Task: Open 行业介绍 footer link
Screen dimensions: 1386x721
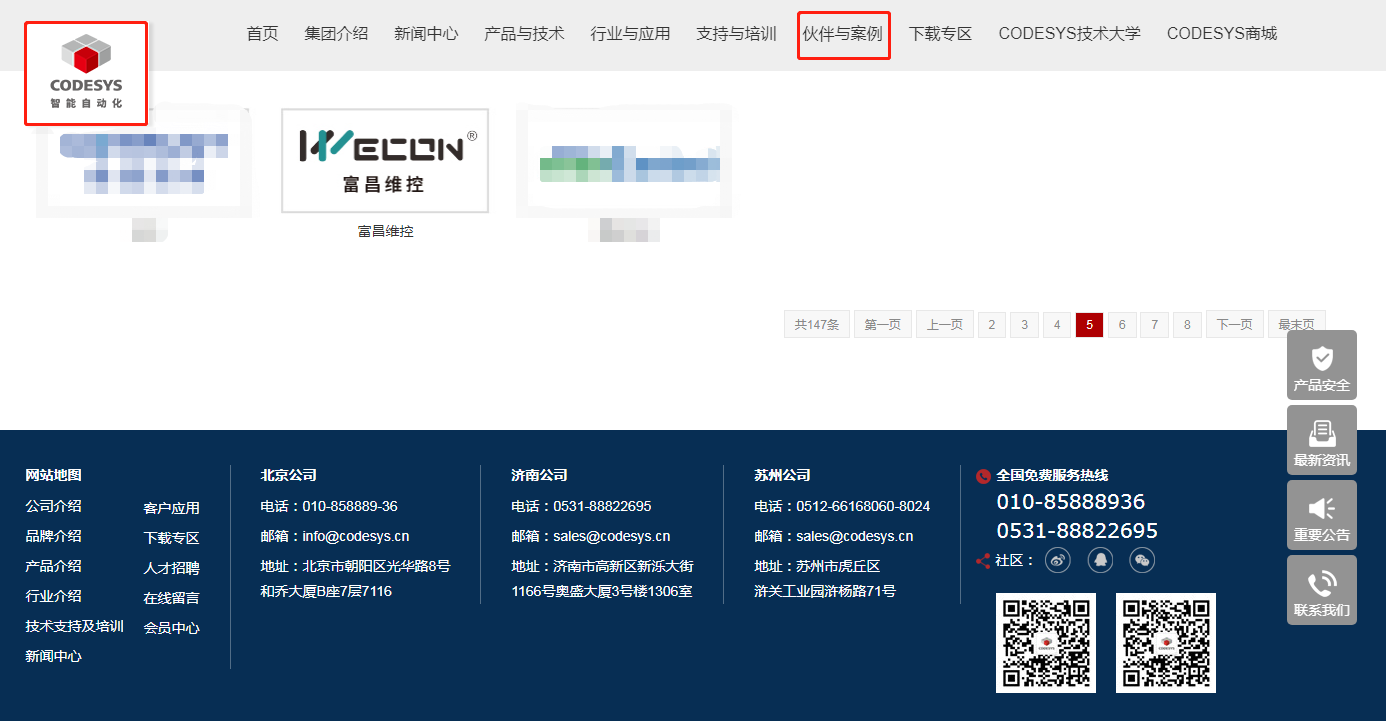Action: 53,596
